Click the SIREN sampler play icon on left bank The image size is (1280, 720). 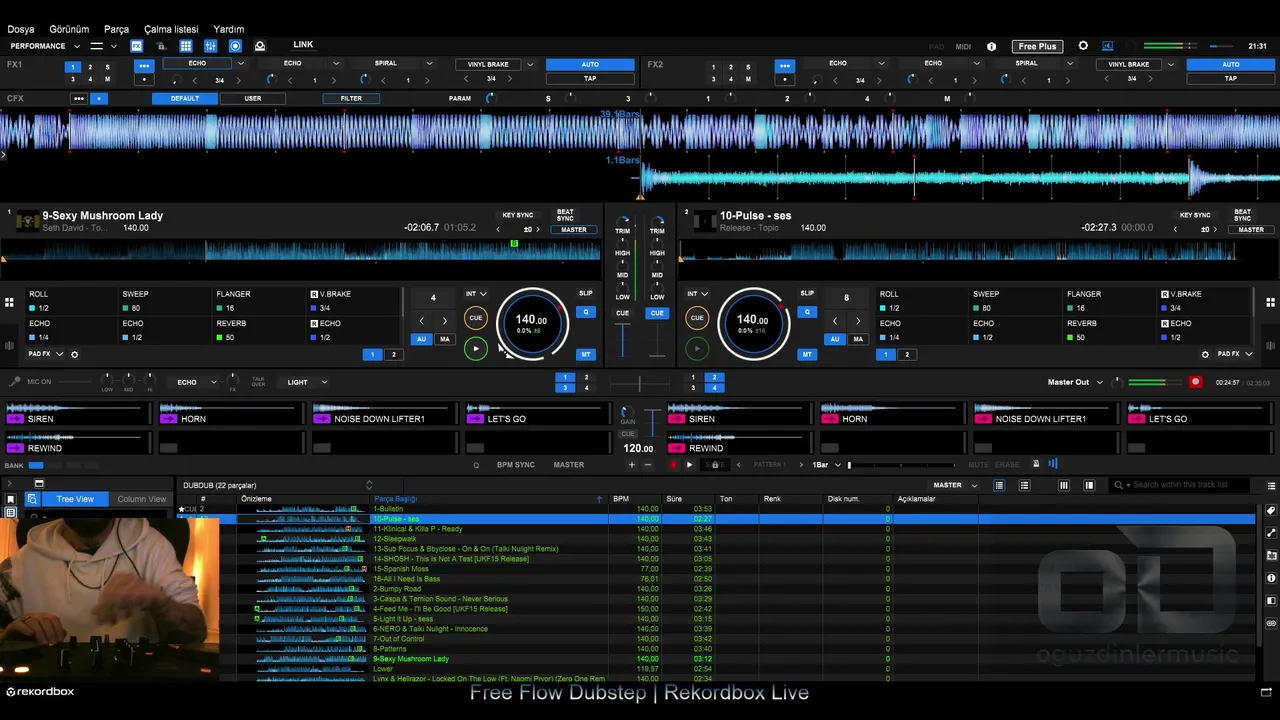pos(15,419)
